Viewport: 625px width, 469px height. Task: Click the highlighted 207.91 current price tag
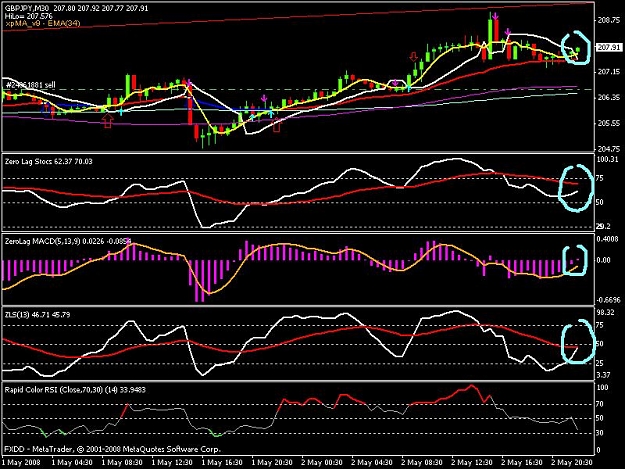609,47
